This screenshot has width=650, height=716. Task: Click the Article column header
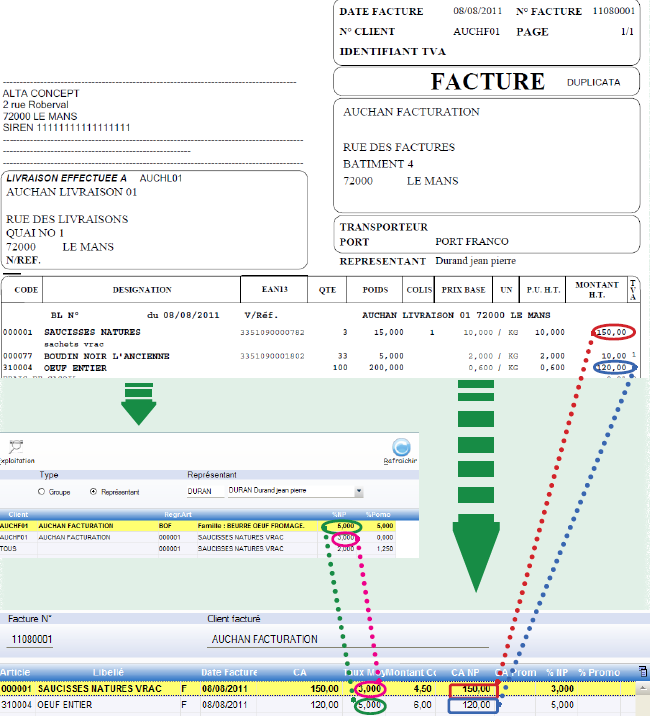16,672
